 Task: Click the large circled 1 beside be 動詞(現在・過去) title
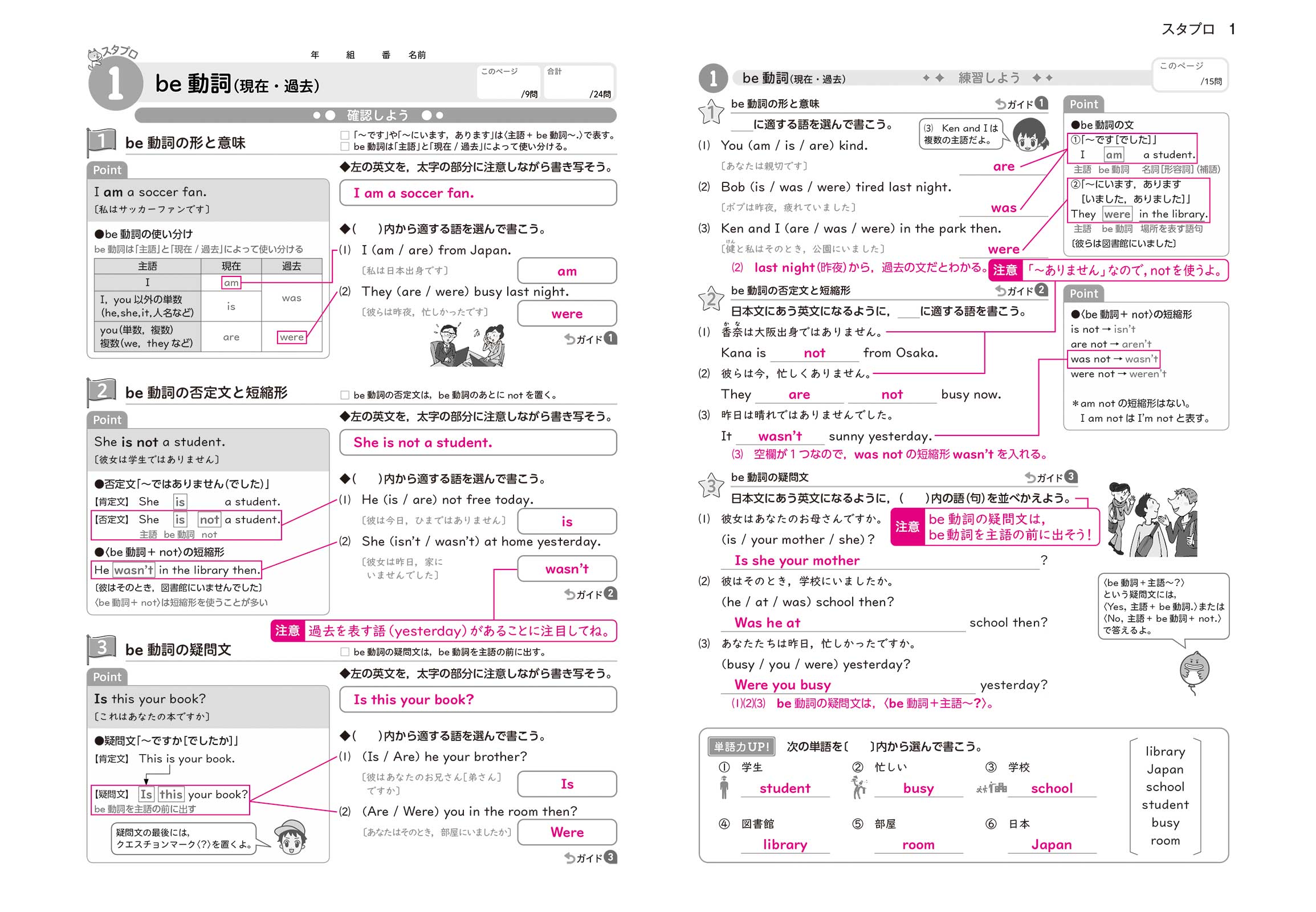click(x=115, y=83)
